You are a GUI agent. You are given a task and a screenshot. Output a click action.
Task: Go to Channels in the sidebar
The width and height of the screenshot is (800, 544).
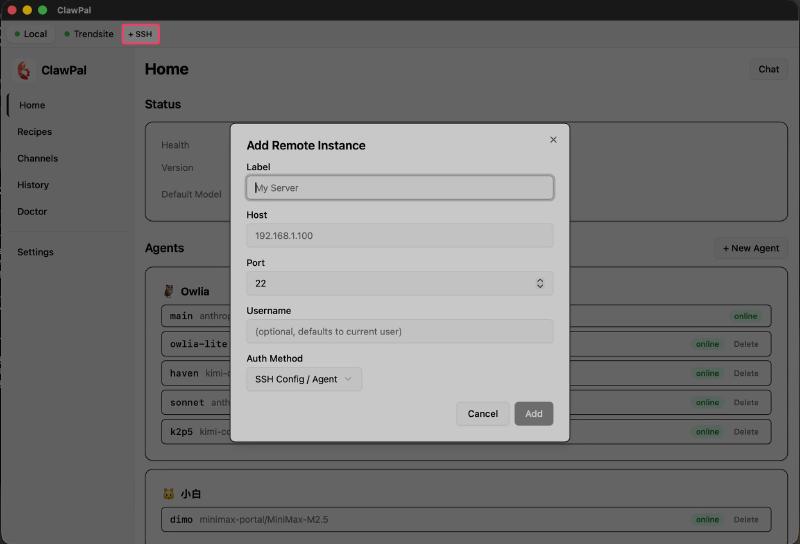pyautogui.click(x=38, y=158)
